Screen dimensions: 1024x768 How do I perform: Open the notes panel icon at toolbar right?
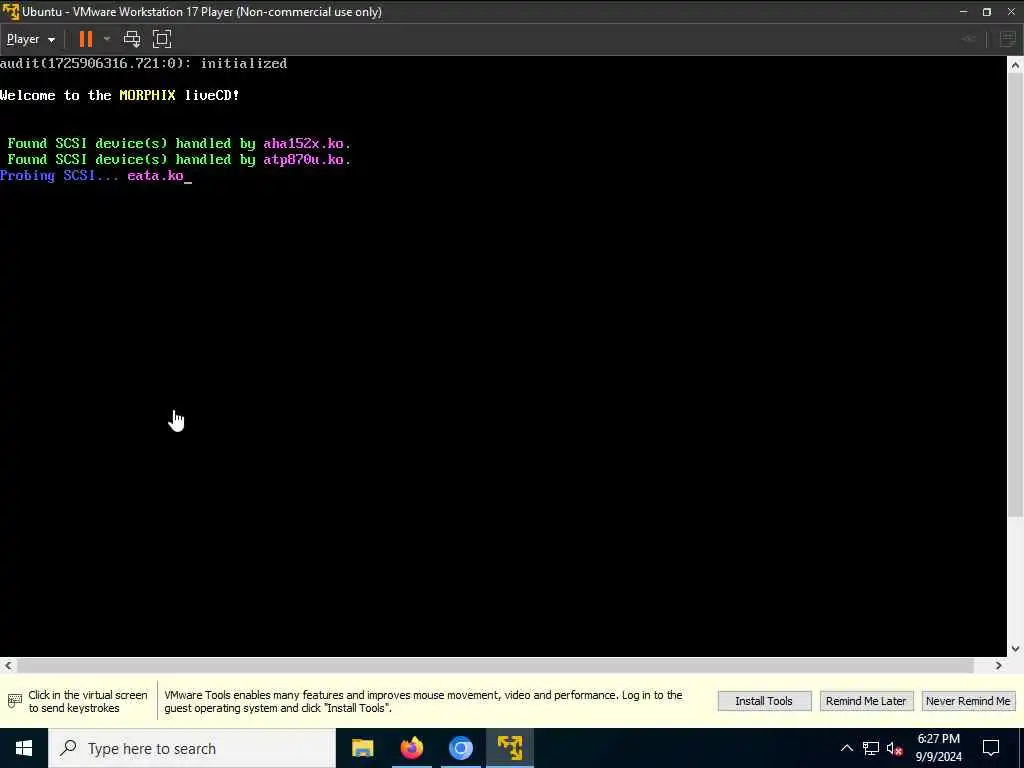tap(1008, 39)
